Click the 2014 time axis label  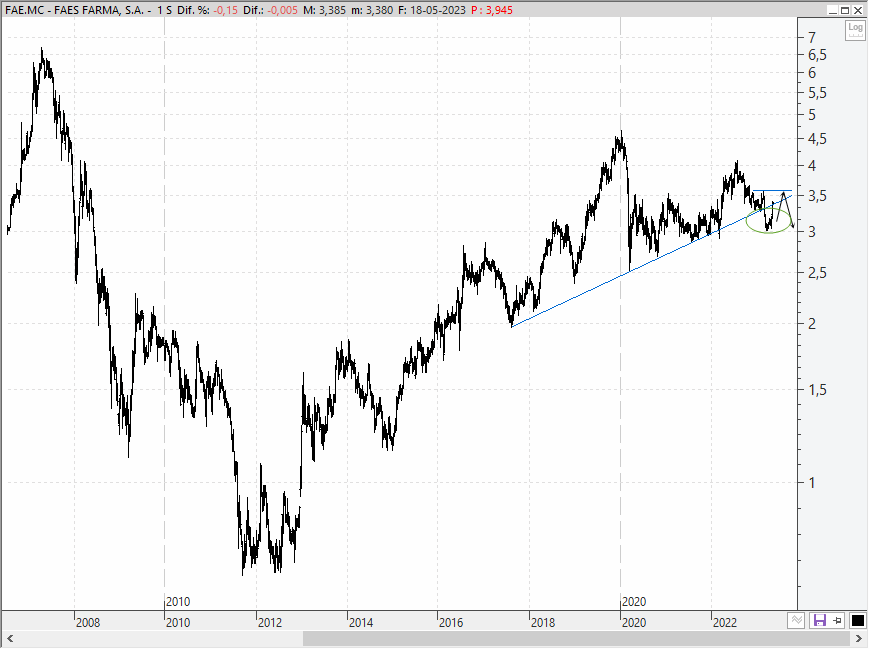pos(361,622)
